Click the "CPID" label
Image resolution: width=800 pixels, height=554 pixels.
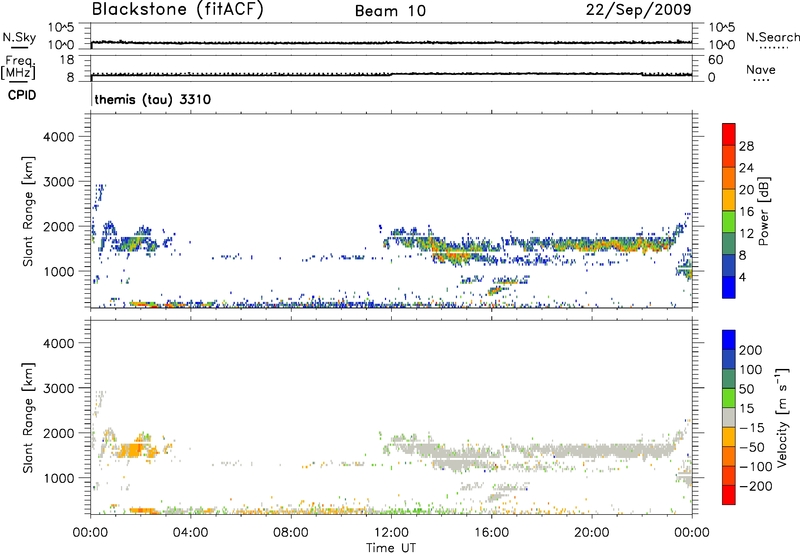coord(22,95)
